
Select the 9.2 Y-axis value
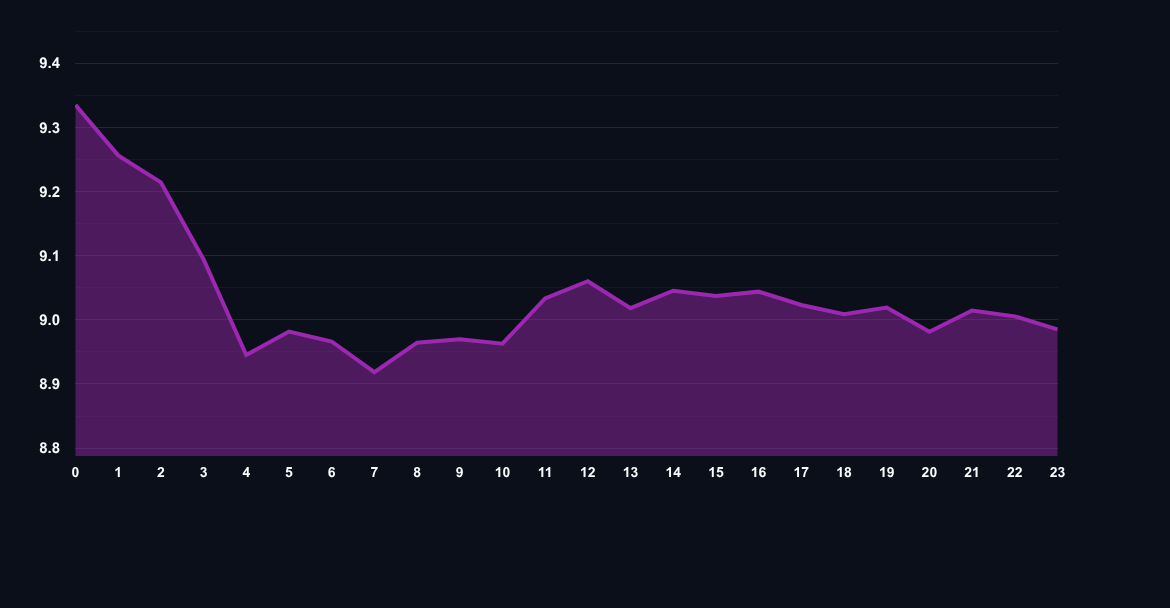tap(49, 190)
